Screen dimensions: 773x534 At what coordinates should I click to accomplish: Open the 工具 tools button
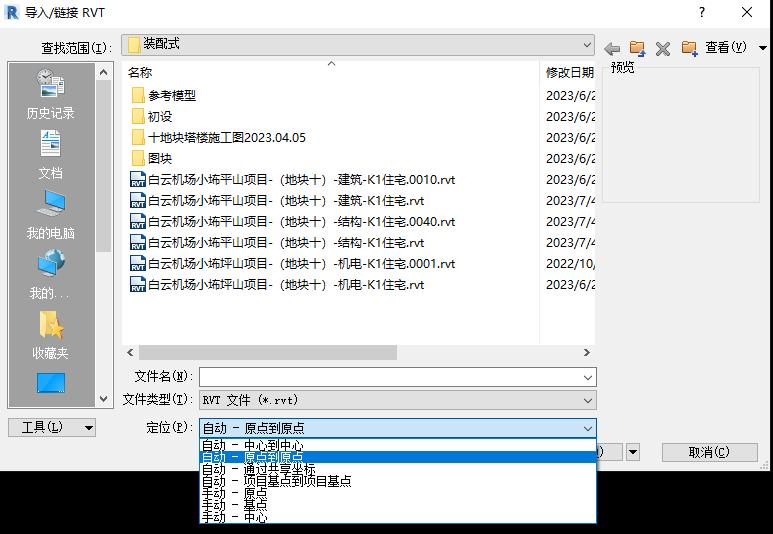51,427
